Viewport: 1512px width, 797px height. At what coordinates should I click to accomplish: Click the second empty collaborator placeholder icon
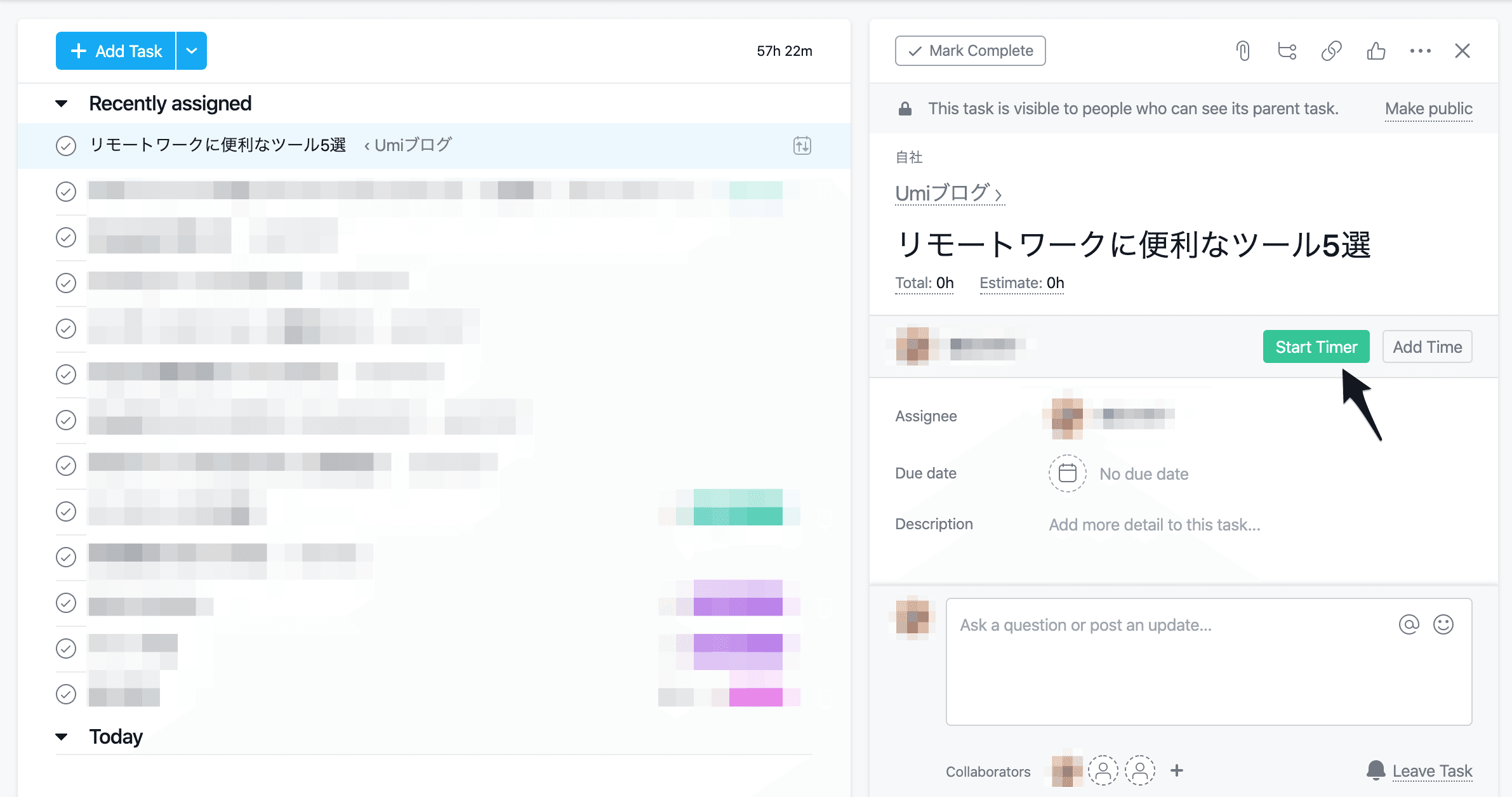(1140, 770)
